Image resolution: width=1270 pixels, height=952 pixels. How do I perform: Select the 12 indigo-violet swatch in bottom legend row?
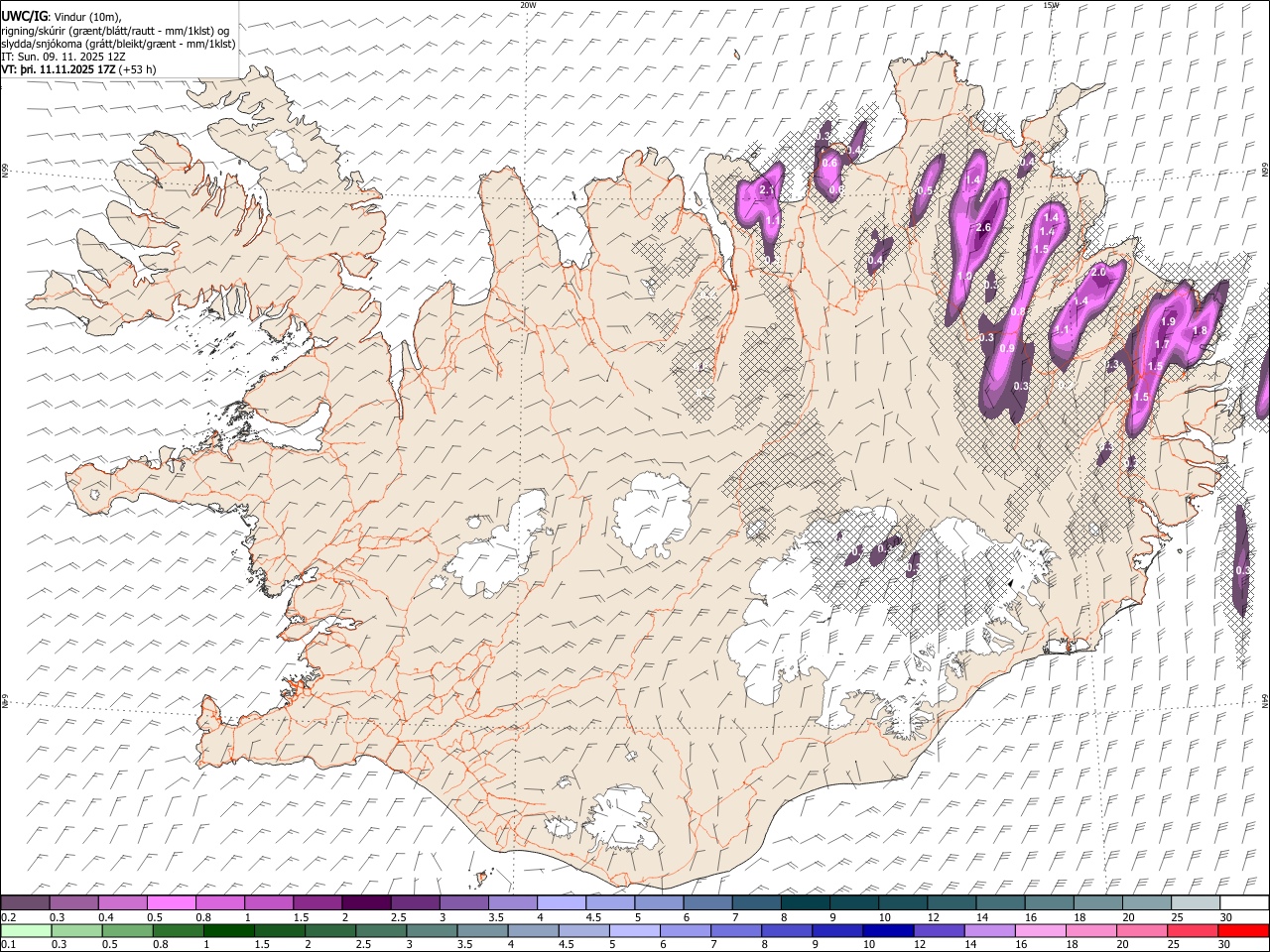[940, 931]
